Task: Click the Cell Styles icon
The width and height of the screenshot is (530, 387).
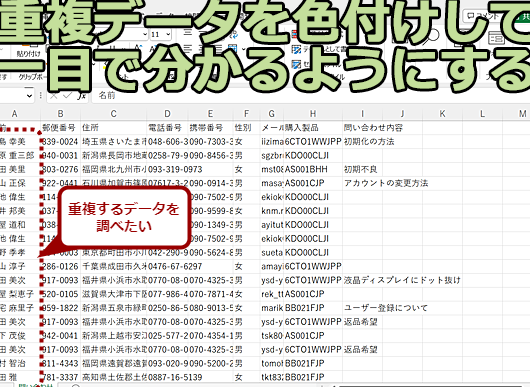Action: [x=296, y=64]
